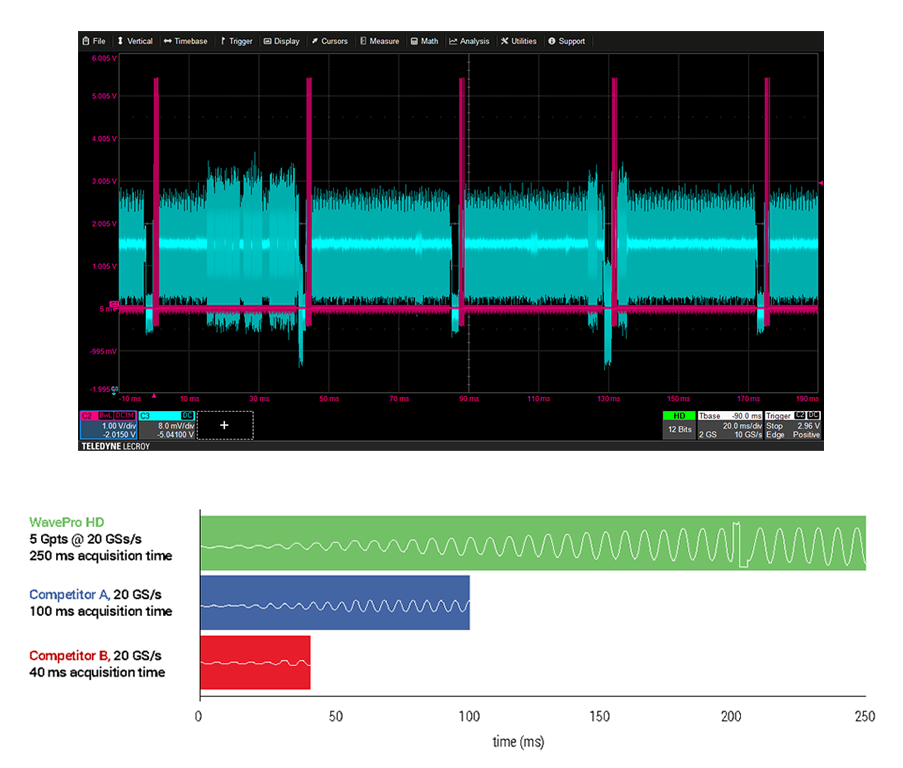This screenshot has width=903, height=768.
Task: Select the C3 channel descriptor box
Action: tap(166, 424)
